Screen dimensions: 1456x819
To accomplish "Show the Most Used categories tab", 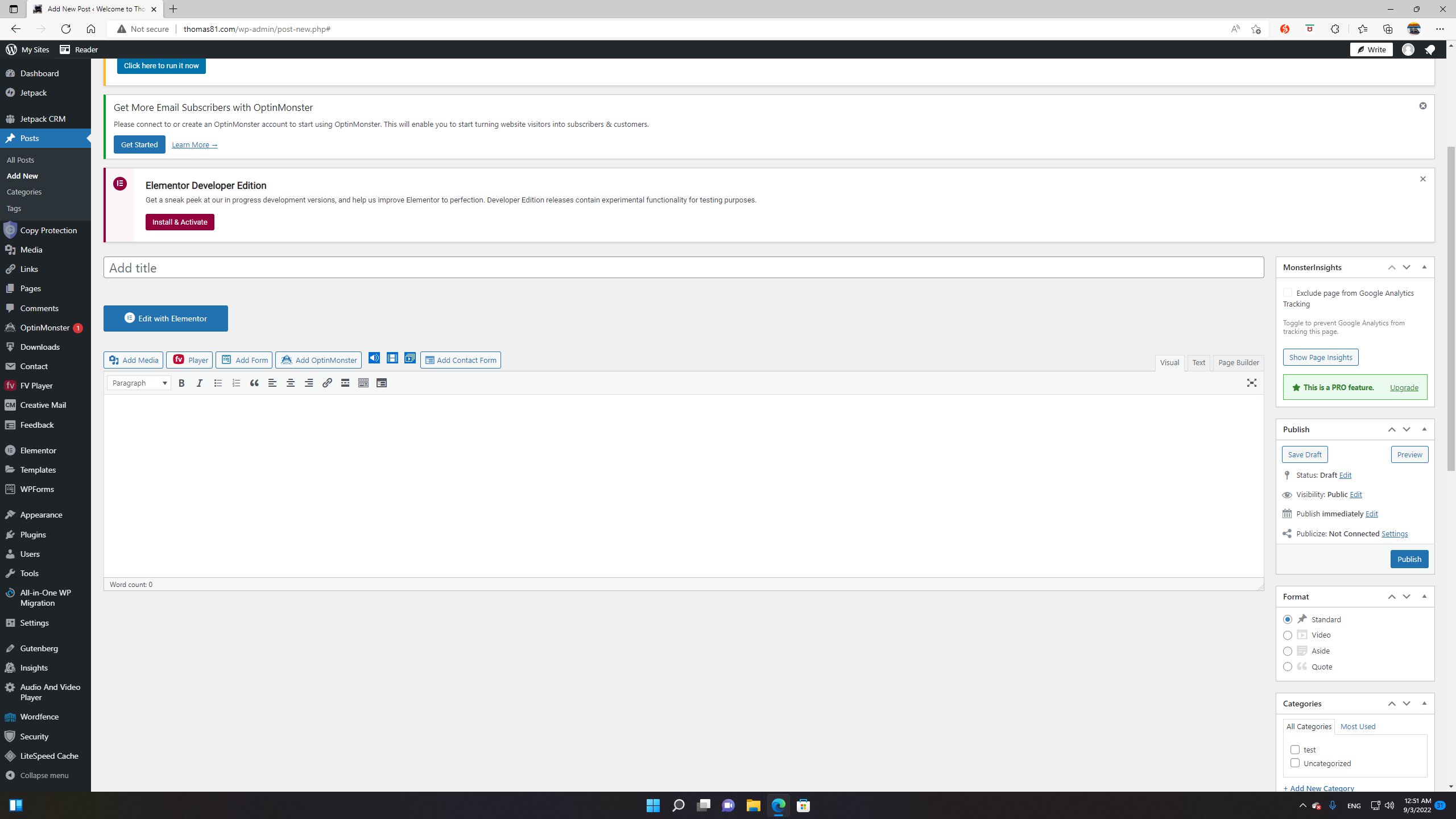I will click(1358, 726).
